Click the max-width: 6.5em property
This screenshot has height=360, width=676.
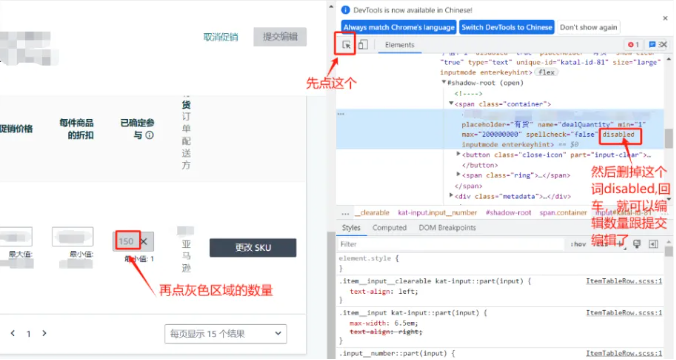tap(384, 323)
